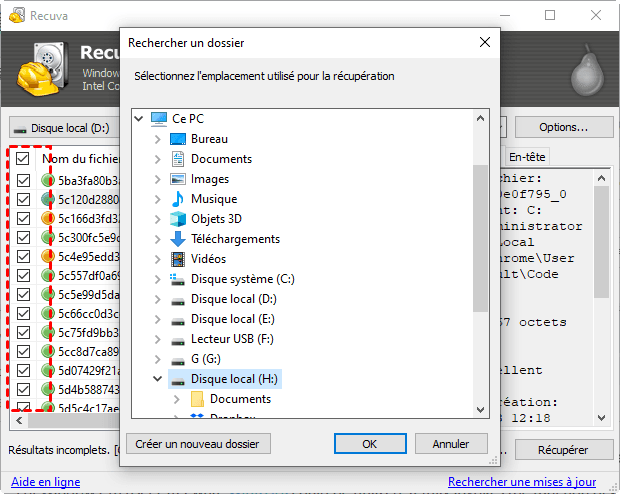Click the file list horizontal scroll left arrow
Image resolution: width=620 pixels, height=494 pixels.
19,420
